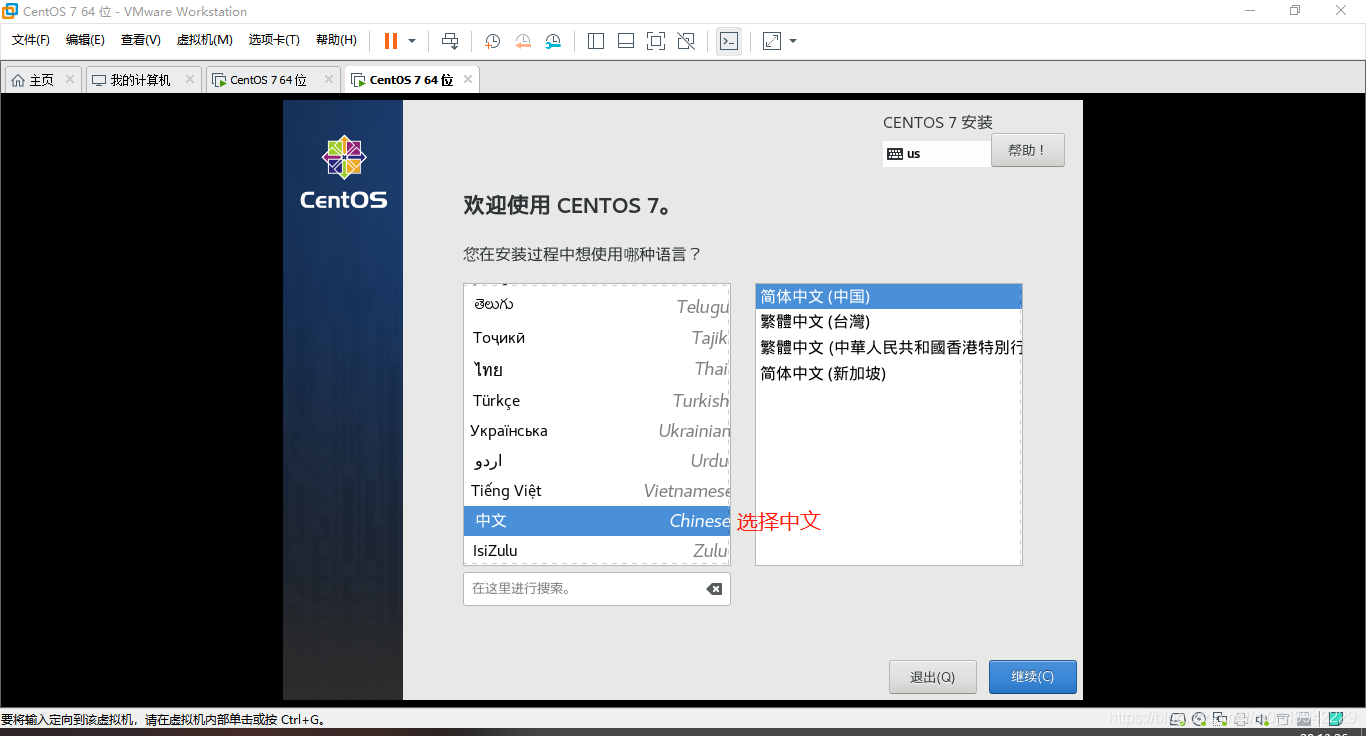Close the 我的计算机 tab
Image resolution: width=1366 pixels, height=736 pixels.
[189, 79]
